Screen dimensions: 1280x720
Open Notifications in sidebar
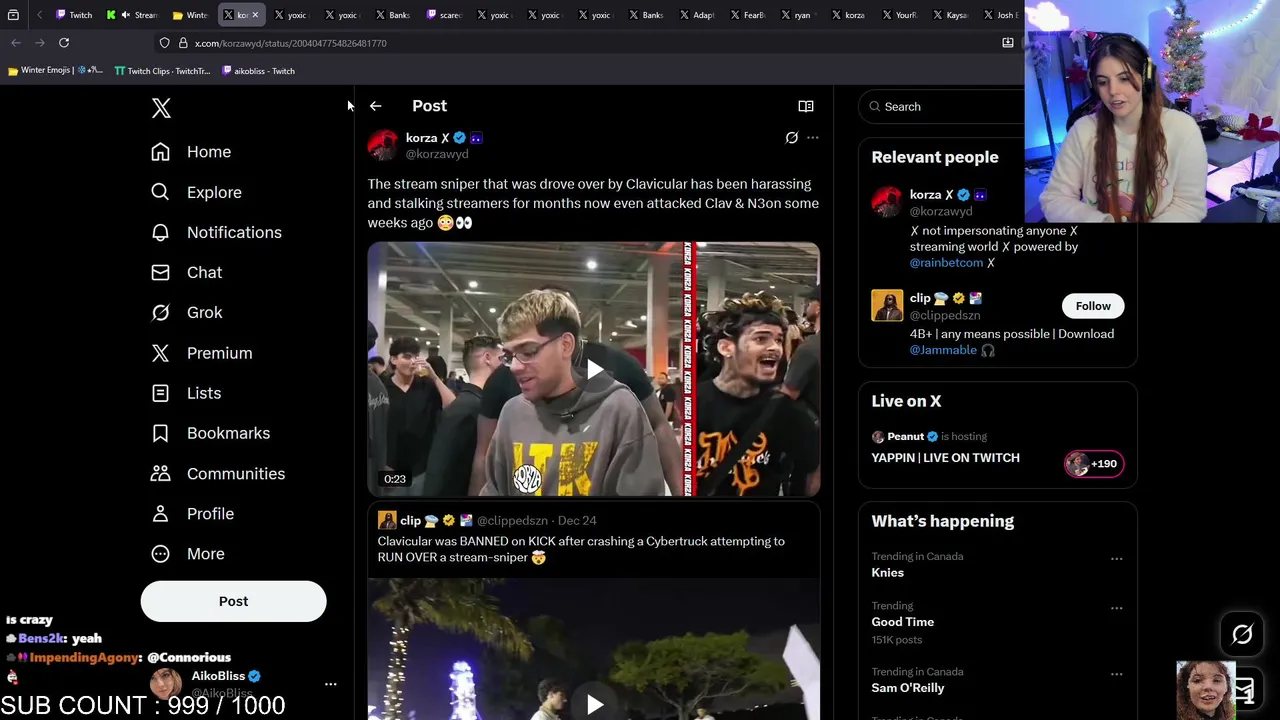[217, 232]
